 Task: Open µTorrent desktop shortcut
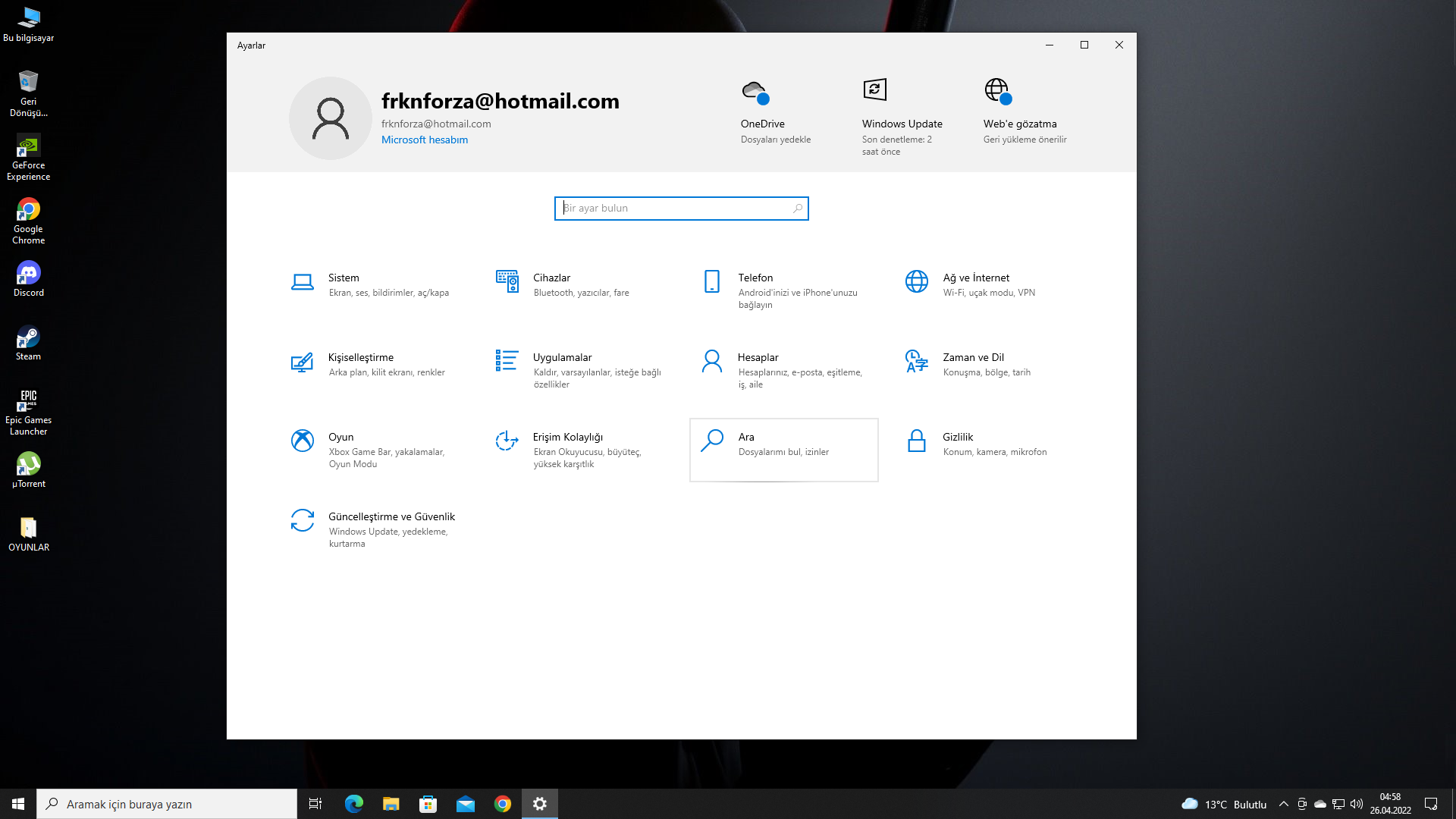[29, 470]
